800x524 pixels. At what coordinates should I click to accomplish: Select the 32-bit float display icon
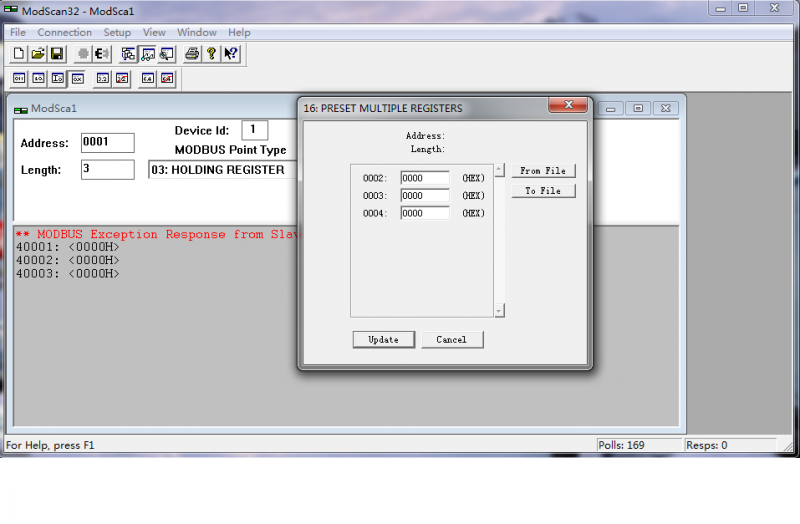pos(103,79)
